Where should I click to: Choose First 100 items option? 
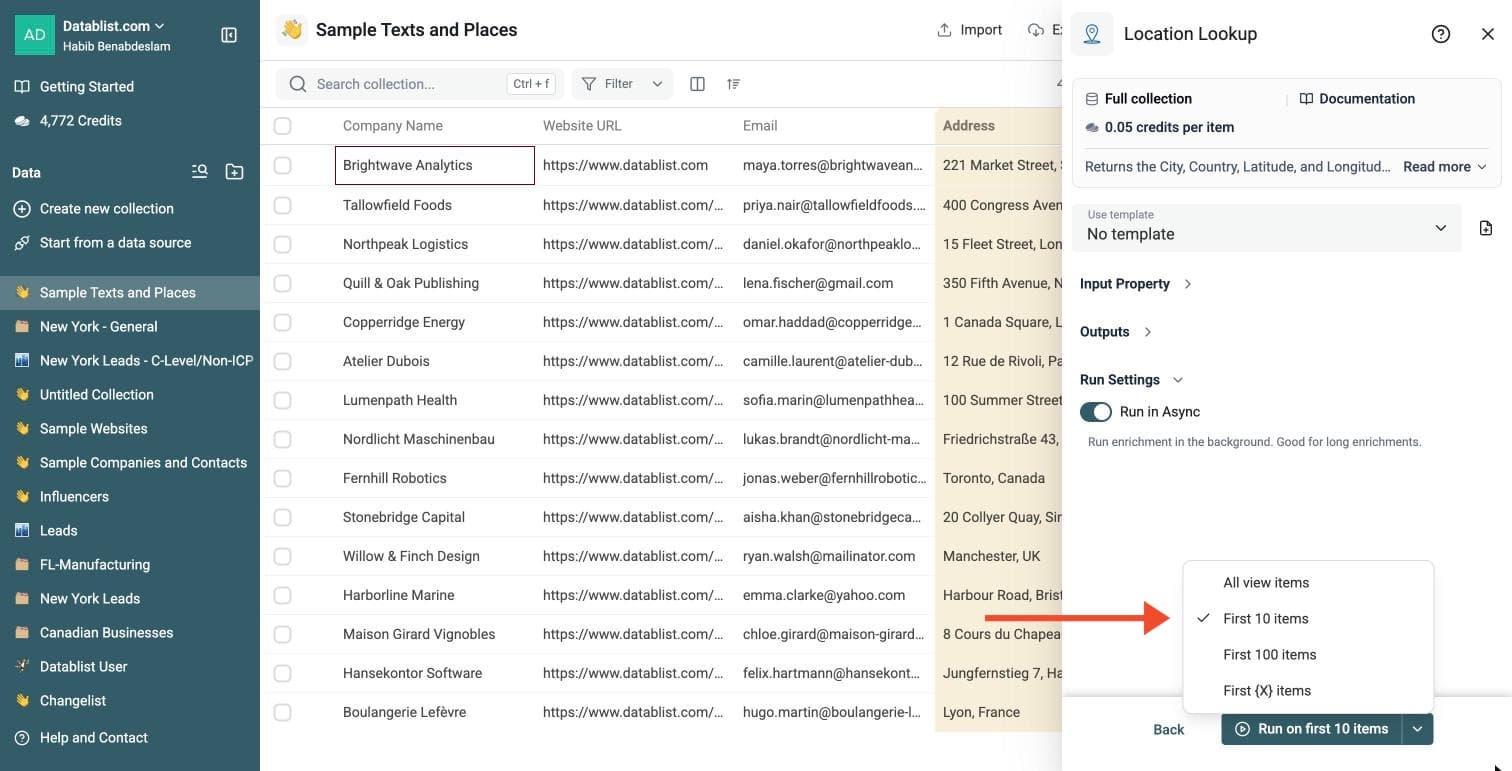(1308, 655)
